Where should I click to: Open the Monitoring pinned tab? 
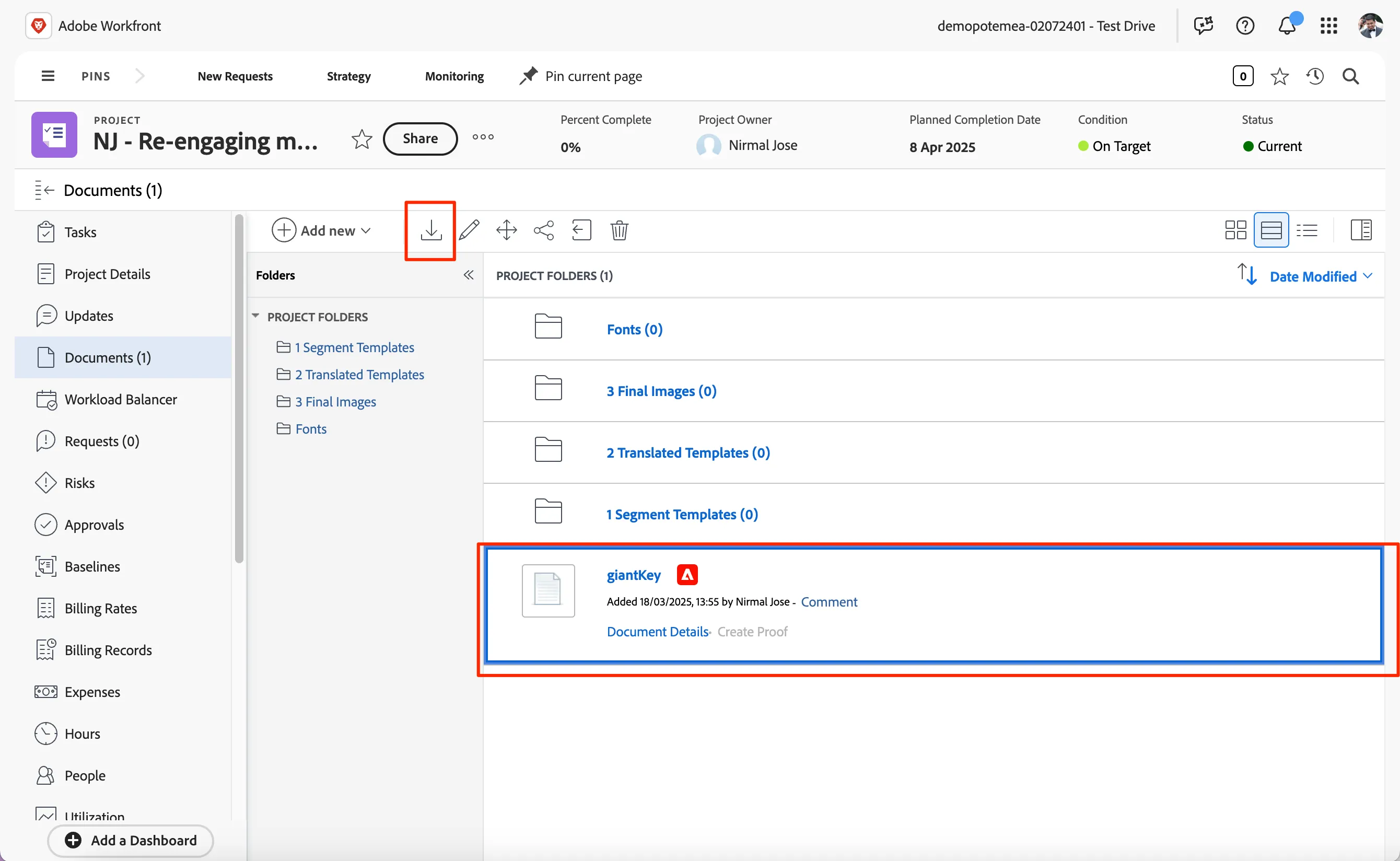[454, 76]
